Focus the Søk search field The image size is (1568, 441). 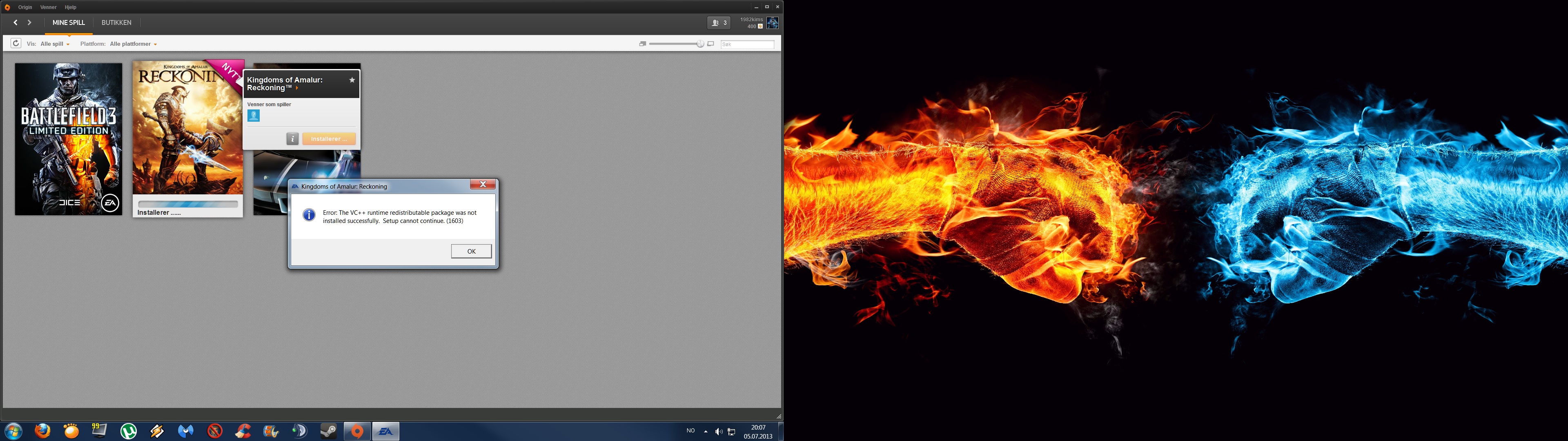[748, 44]
